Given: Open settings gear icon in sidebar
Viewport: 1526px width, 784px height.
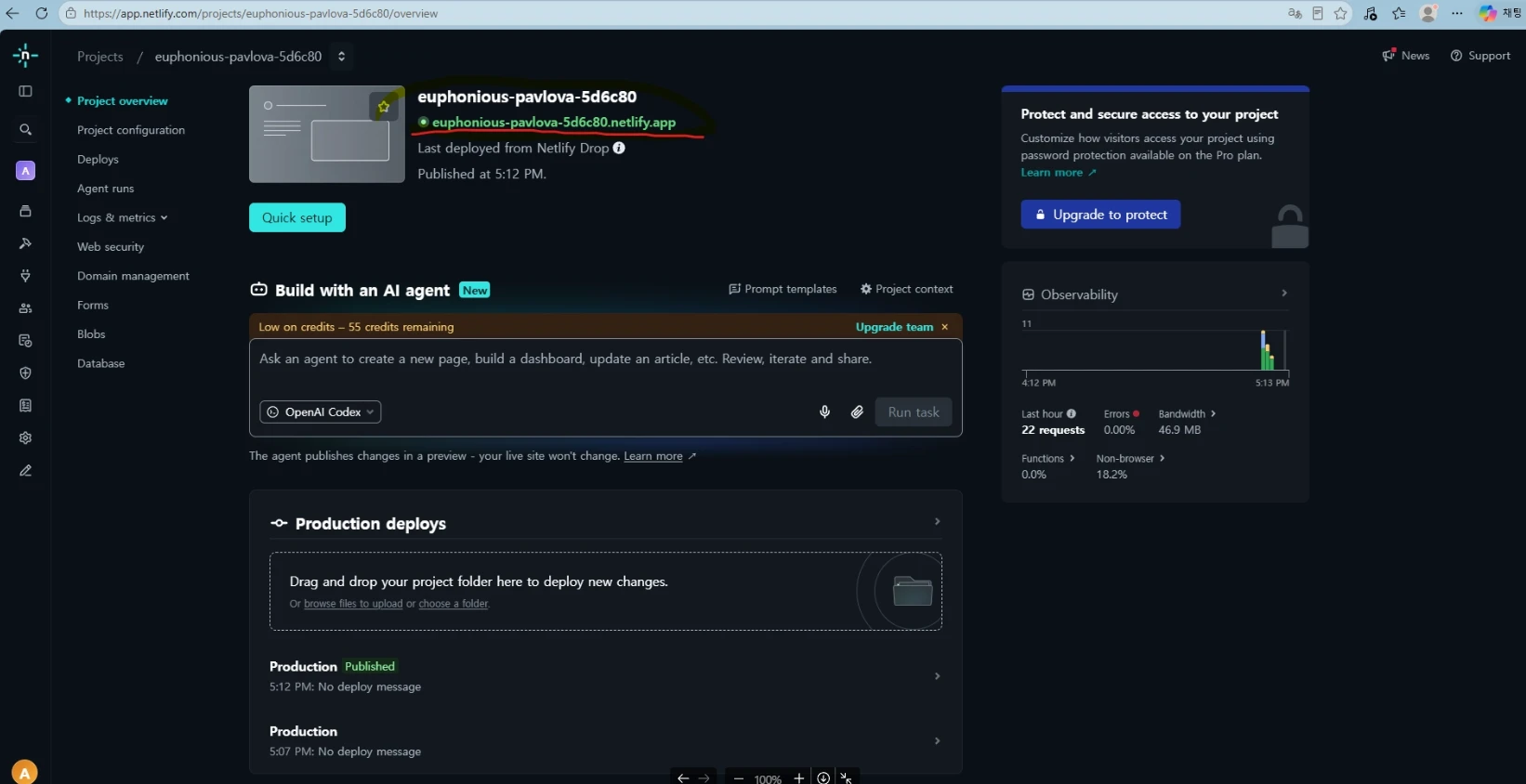Looking at the screenshot, I should click(25, 438).
